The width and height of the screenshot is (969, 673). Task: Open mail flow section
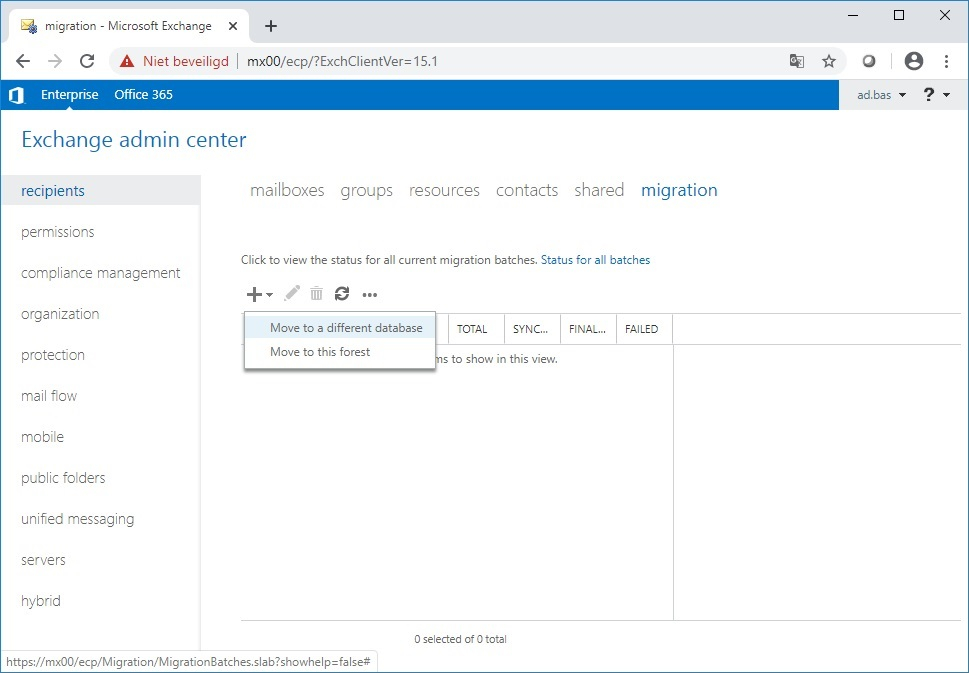[49, 396]
